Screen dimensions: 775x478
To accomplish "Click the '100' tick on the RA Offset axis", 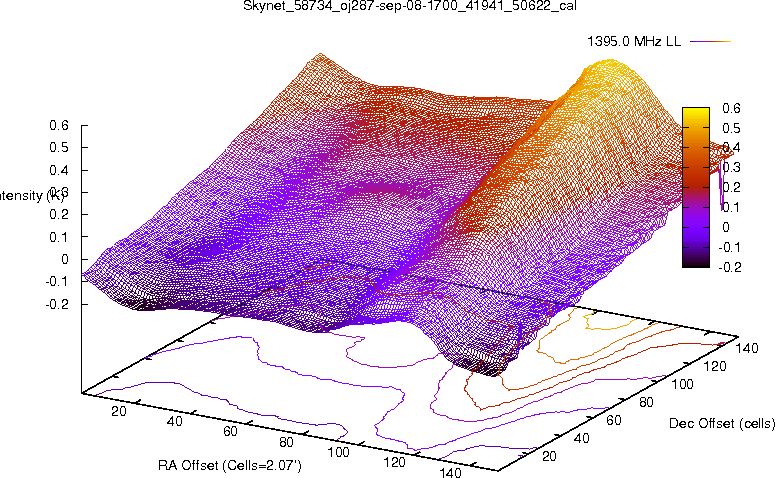I will point(339,451).
